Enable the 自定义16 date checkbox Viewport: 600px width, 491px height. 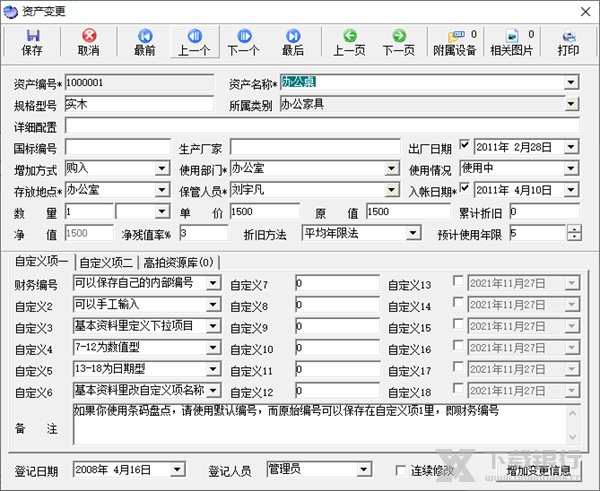[458, 346]
